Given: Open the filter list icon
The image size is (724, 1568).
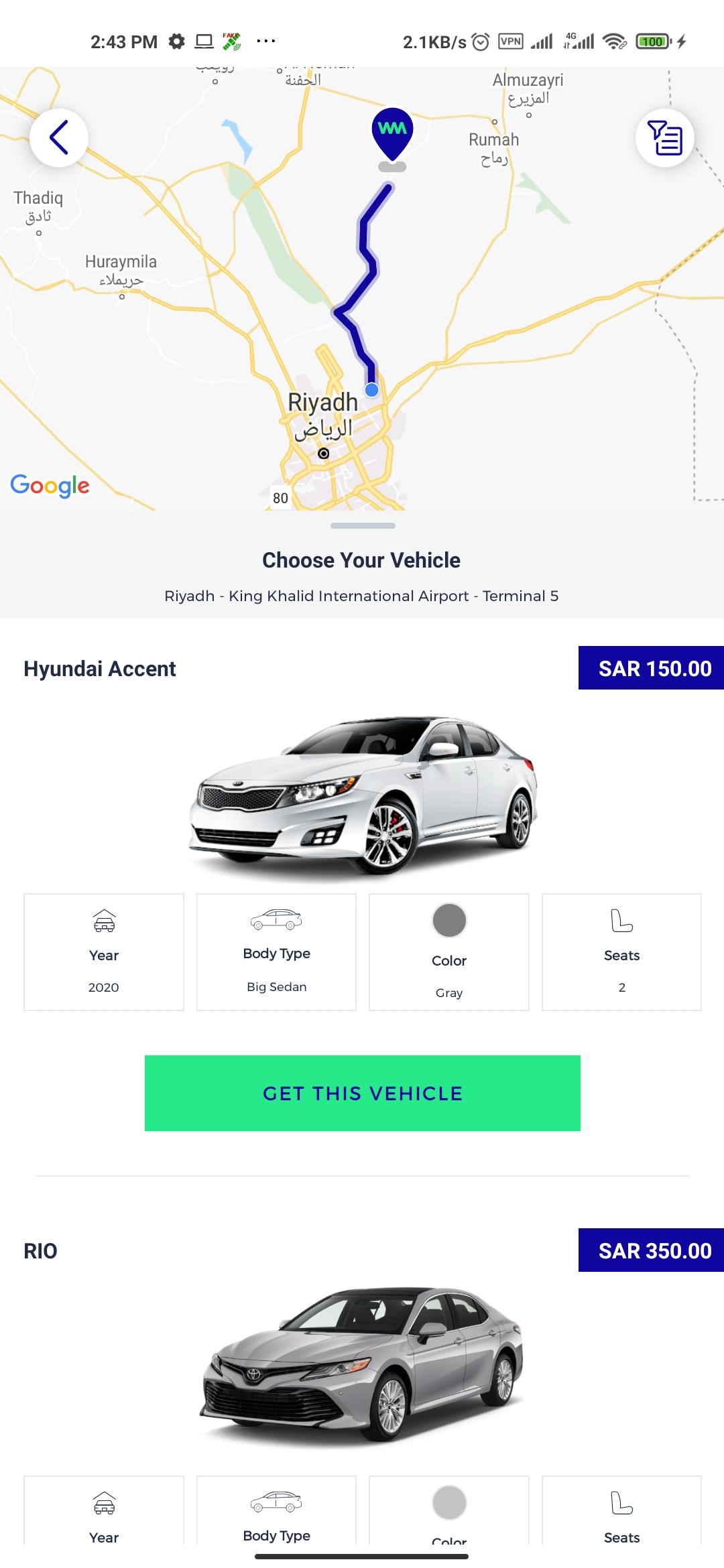Looking at the screenshot, I should [664, 137].
